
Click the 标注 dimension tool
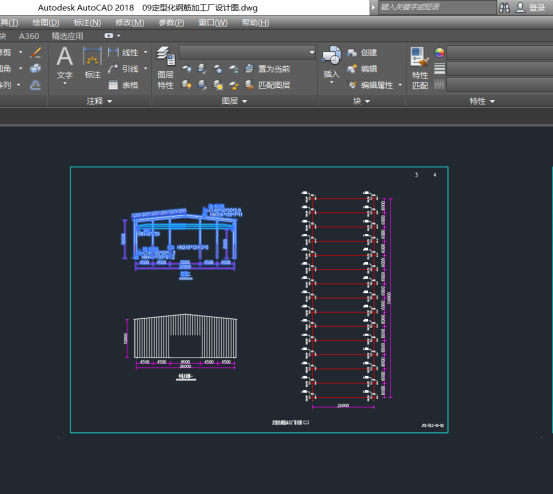coord(92,62)
